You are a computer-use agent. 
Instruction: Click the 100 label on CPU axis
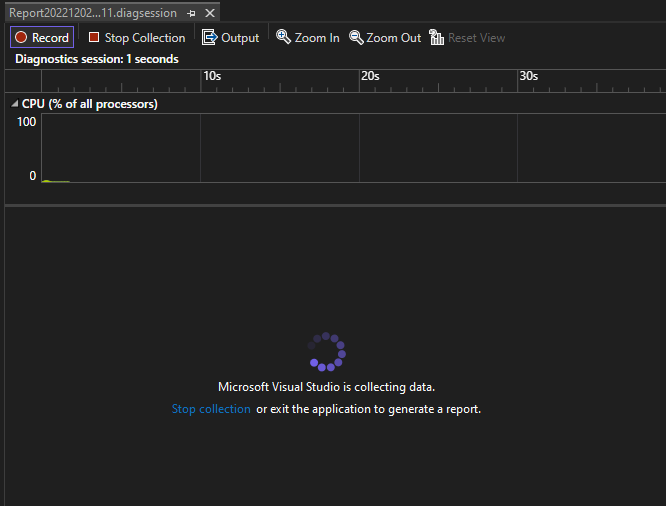tap(26, 122)
